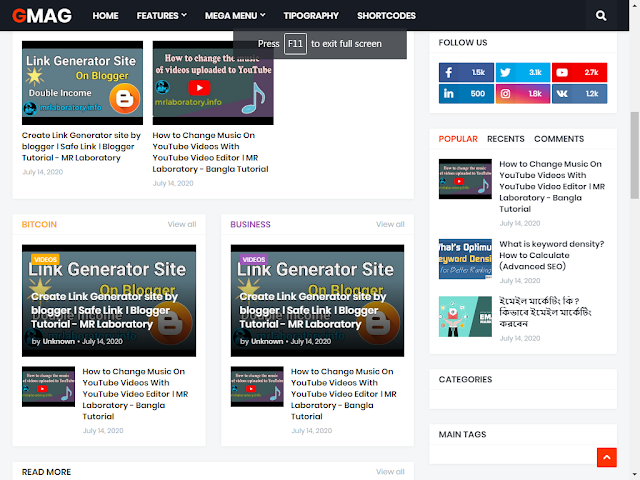Image resolution: width=640 pixels, height=480 pixels.
Task: Click View all in Business section
Action: coord(390,224)
